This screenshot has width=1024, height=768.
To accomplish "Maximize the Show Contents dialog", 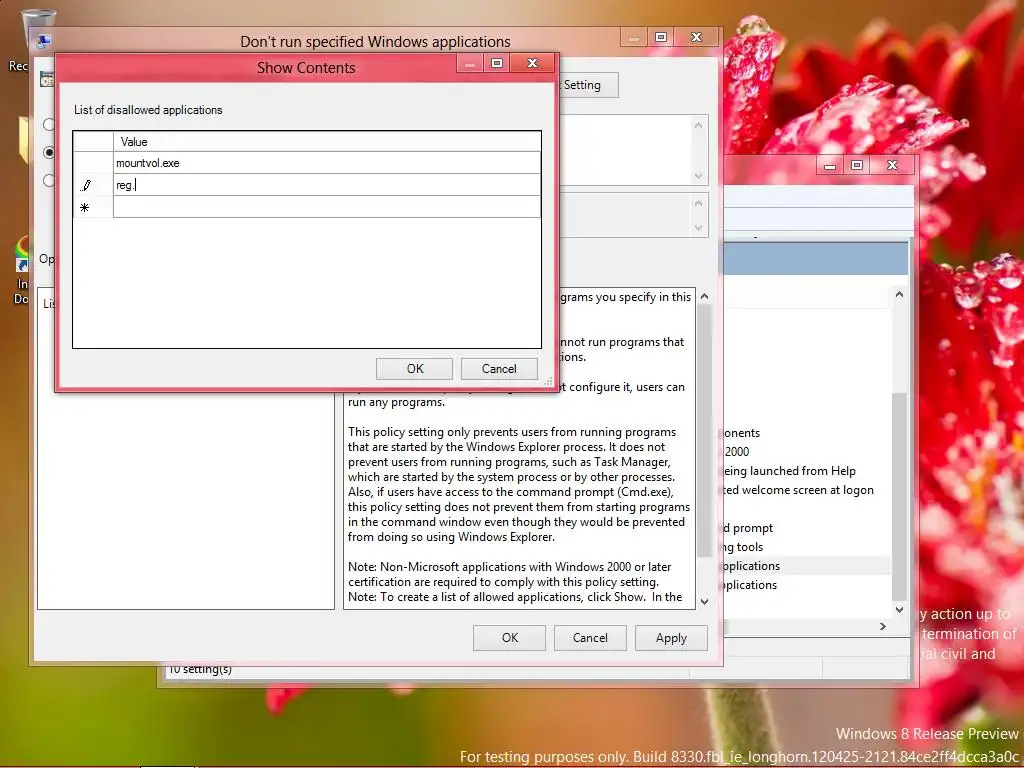I will (497, 63).
